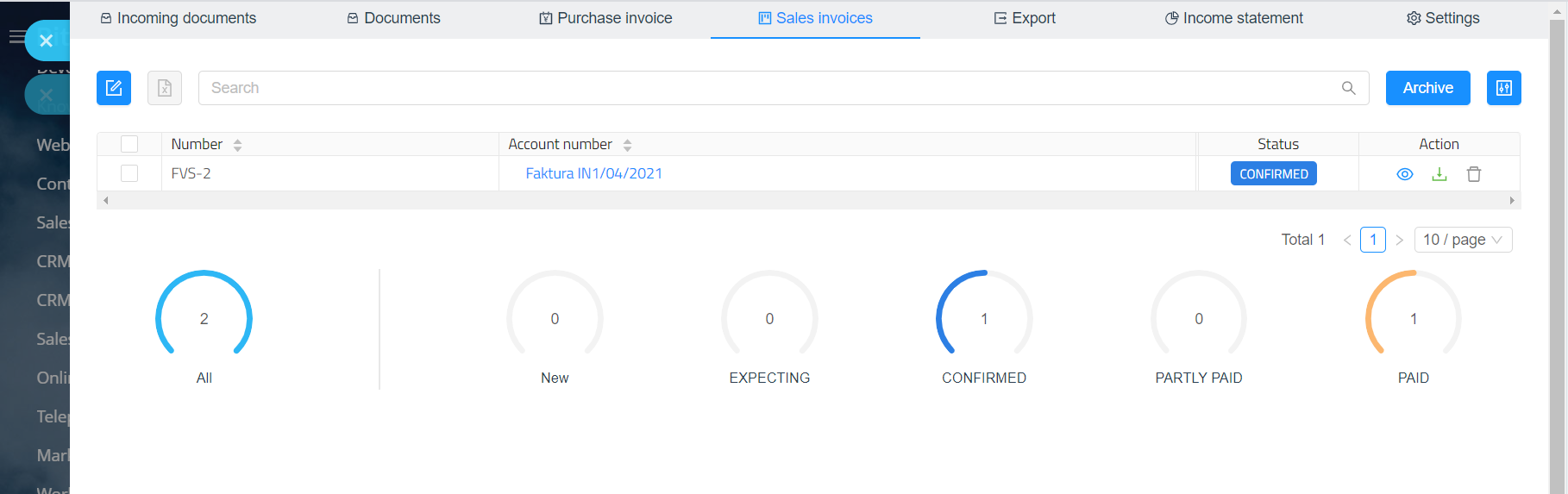Screen dimensions: 1568x494
Task: View invoice FVS-2 via eye icon
Action: (1404, 174)
